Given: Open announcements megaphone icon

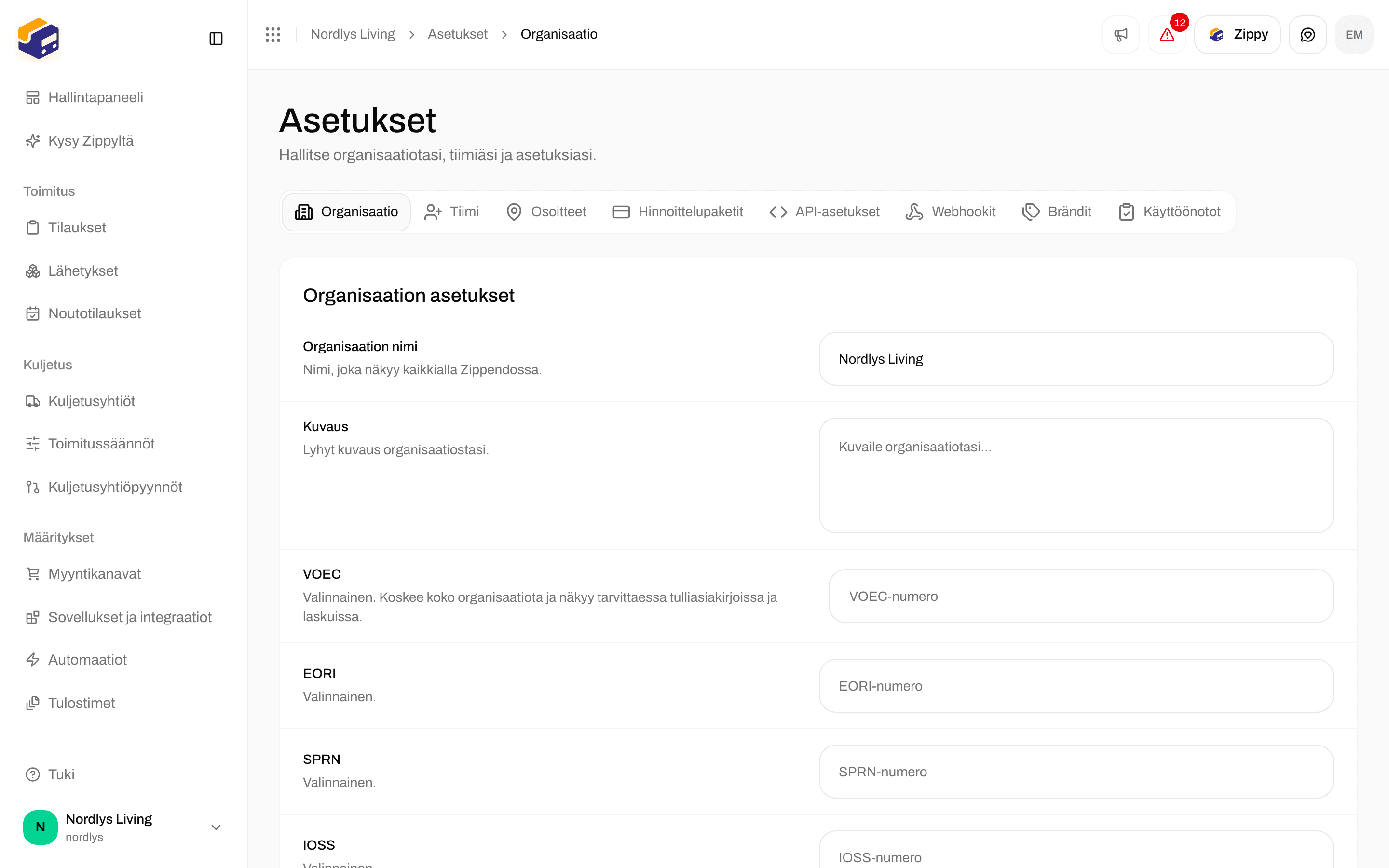Looking at the screenshot, I should [1120, 34].
